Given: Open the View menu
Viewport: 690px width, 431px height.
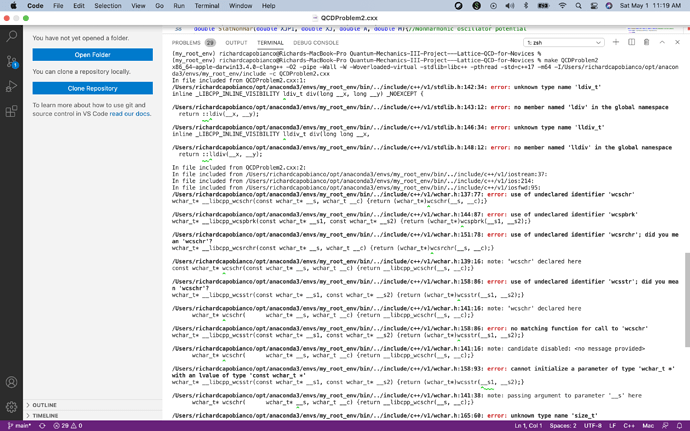Looking at the screenshot, I should (x=138, y=6).
